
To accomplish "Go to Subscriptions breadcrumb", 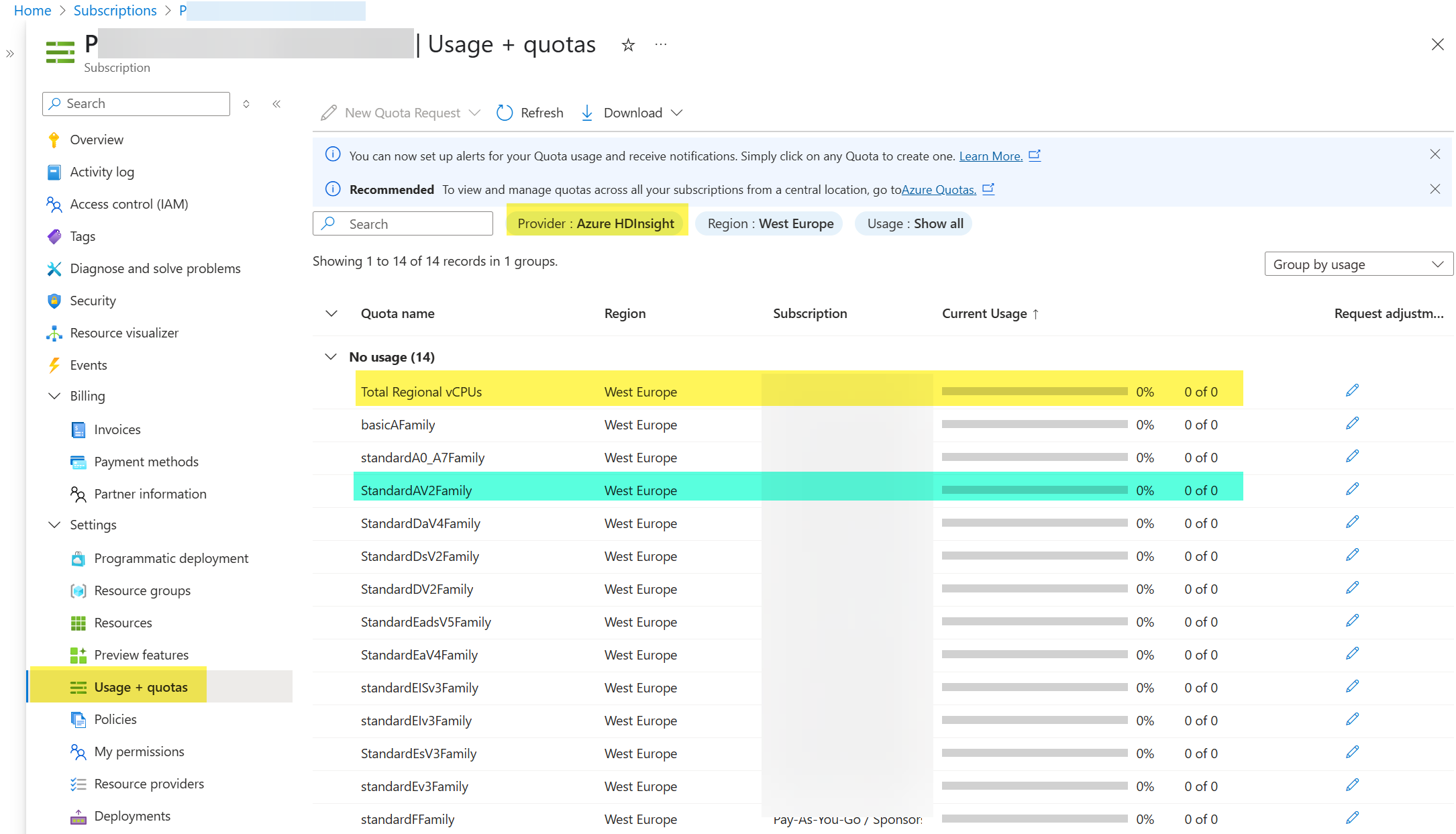I will point(115,11).
